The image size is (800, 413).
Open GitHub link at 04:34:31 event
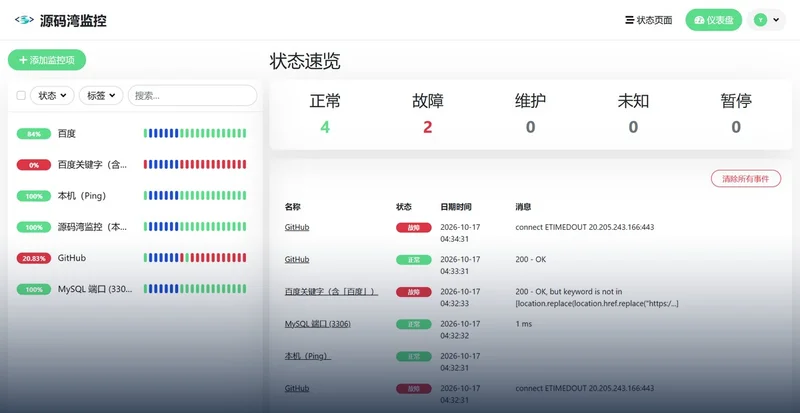(297, 227)
